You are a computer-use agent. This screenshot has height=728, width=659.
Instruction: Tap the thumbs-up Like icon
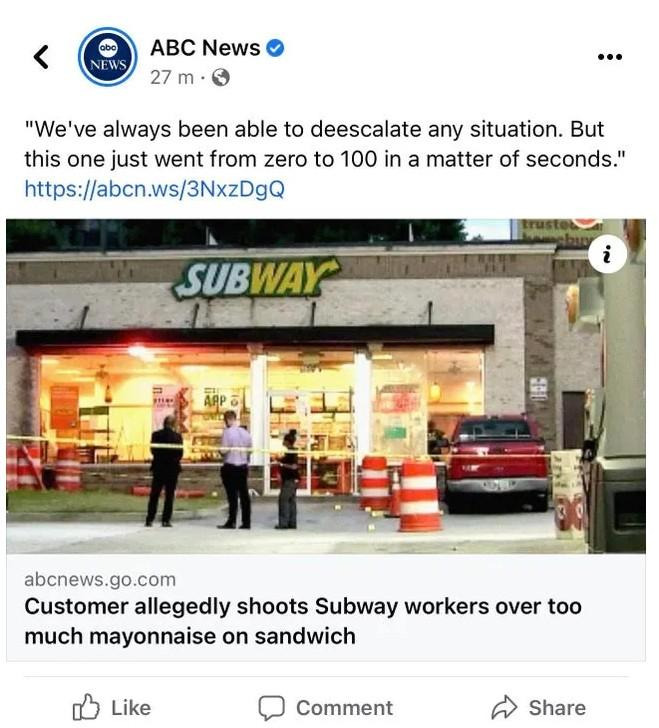click(x=86, y=707)
